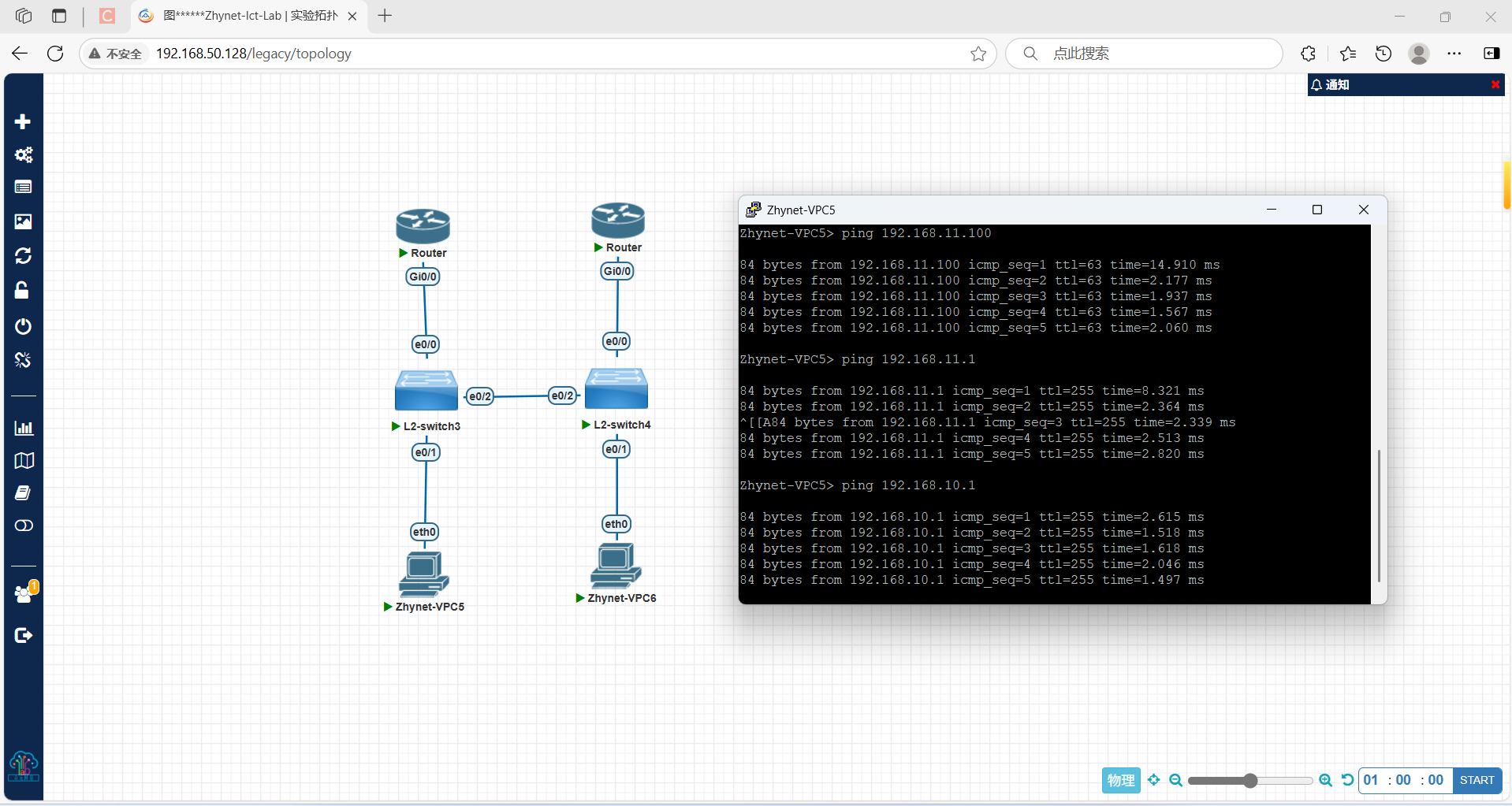Close the Zhynet-Ict-Lab tab
Screen dimensions: 1512x806
(352, 16)
